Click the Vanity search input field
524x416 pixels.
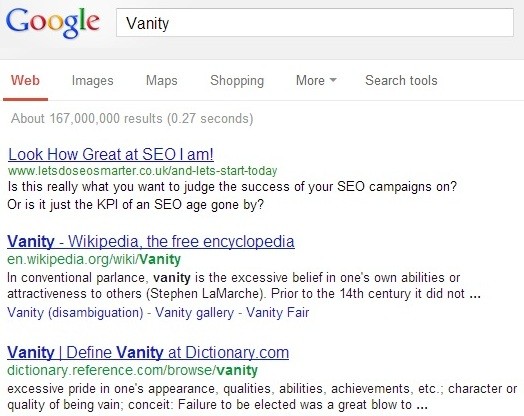pos(315,23)
